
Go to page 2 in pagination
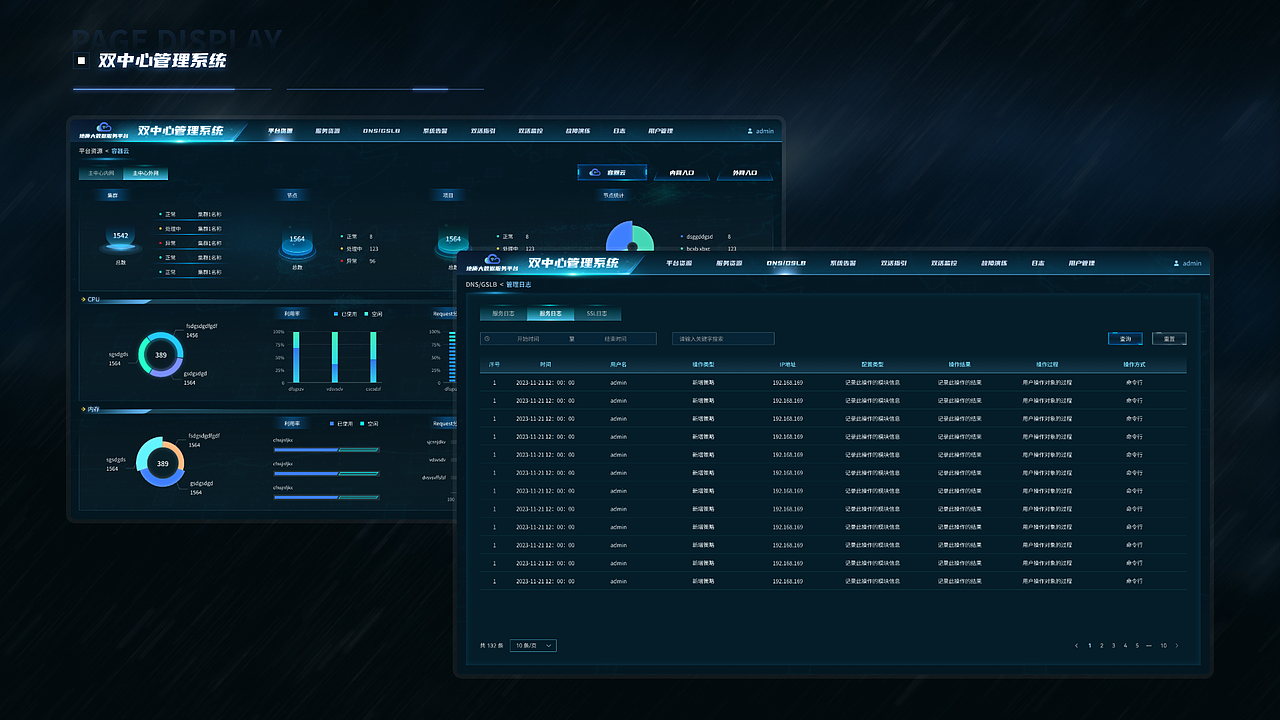(1101, 645)
